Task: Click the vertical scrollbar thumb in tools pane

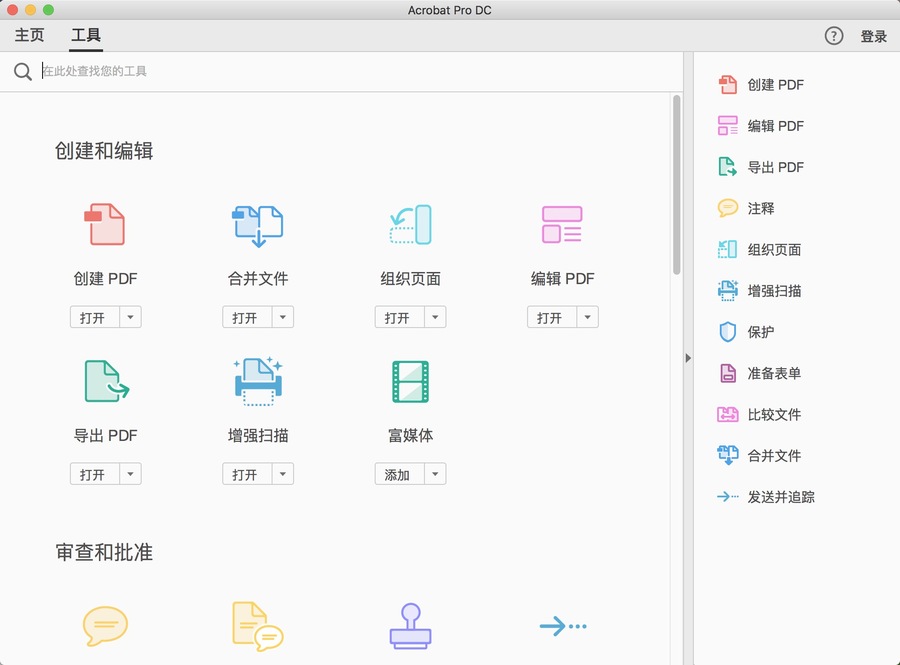Action: (x=677, y=185)
